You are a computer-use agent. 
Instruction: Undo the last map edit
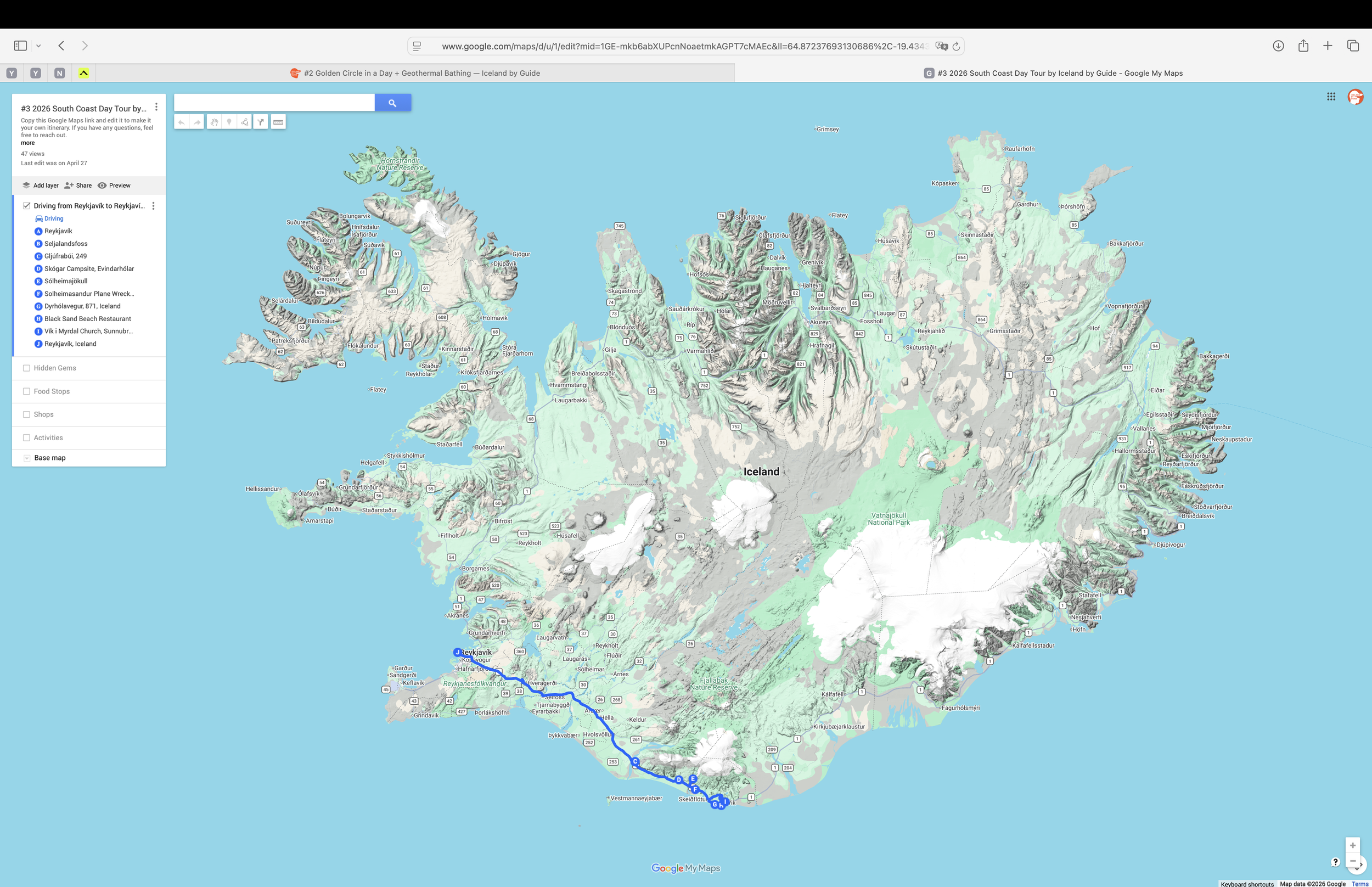point(181,122)
